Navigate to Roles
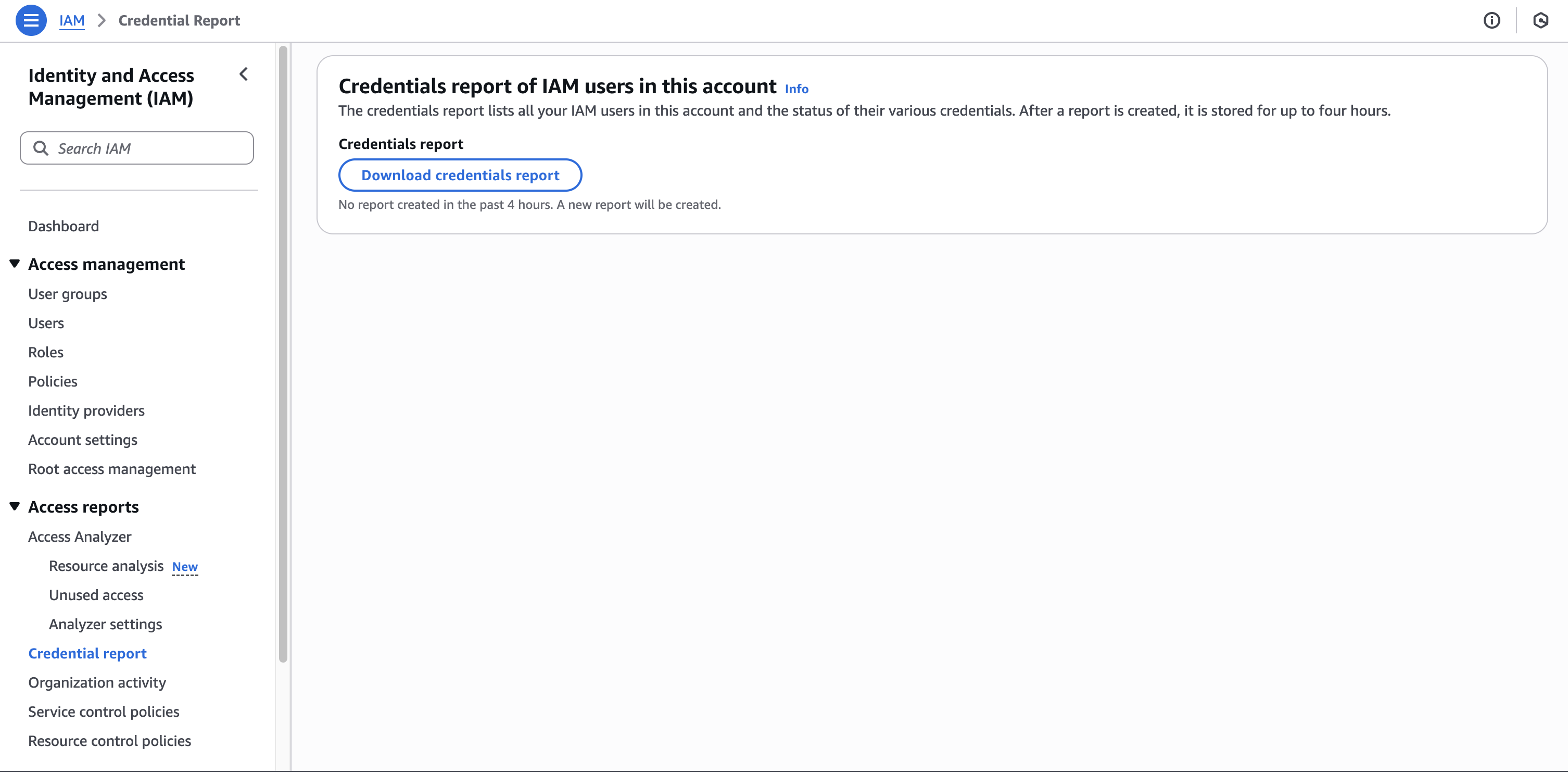 pos(46,352)
